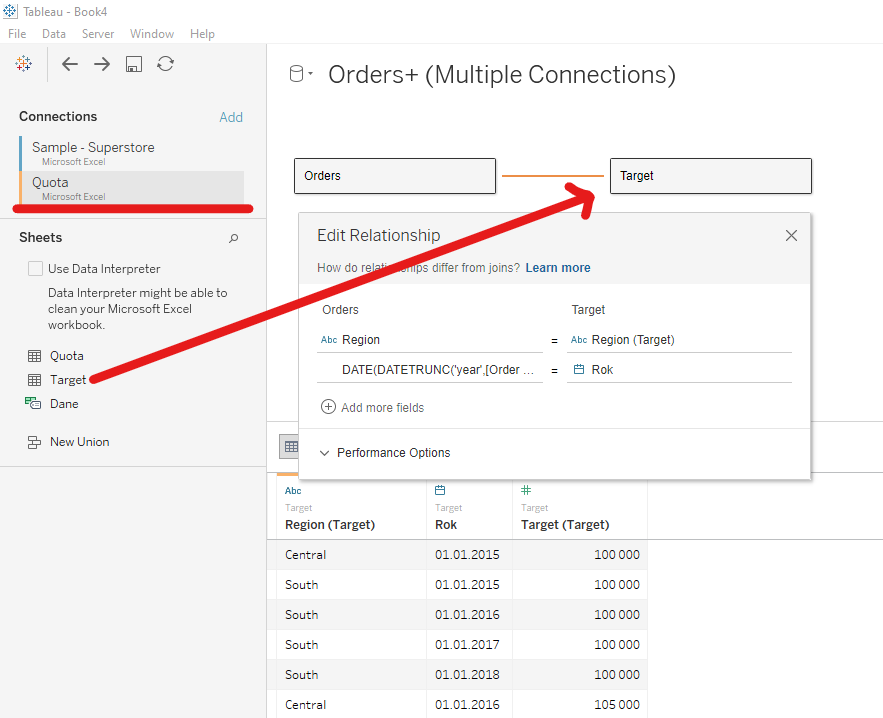Open the data source dropdown next to title

301,74
